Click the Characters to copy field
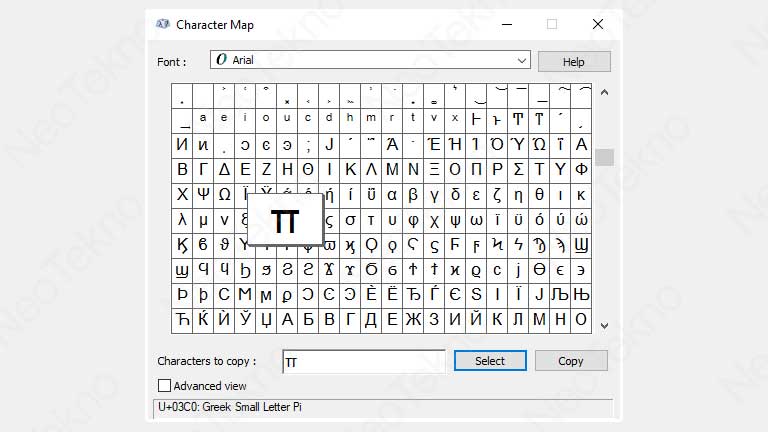 363,361
